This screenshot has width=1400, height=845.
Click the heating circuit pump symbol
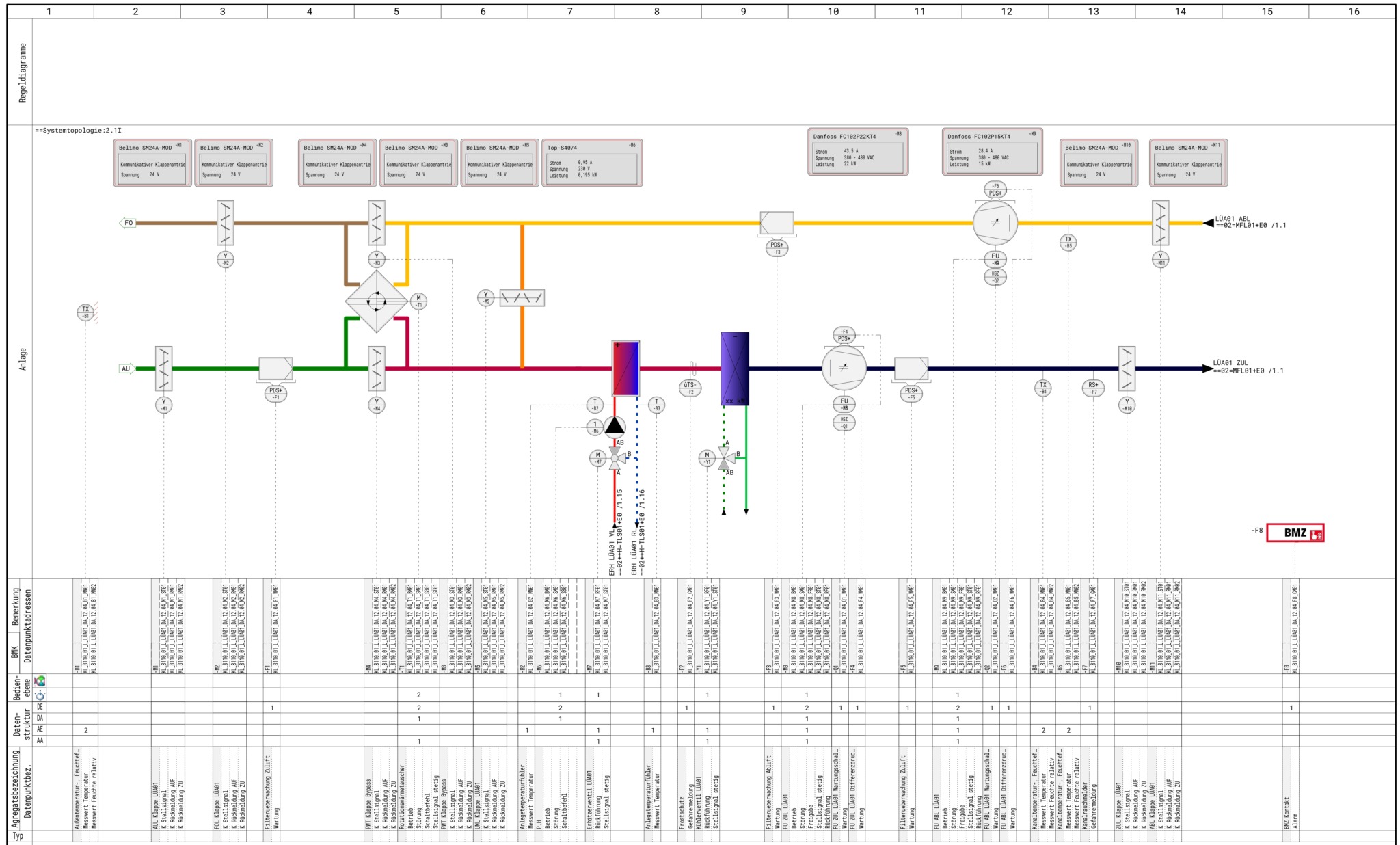coord(615,427)
